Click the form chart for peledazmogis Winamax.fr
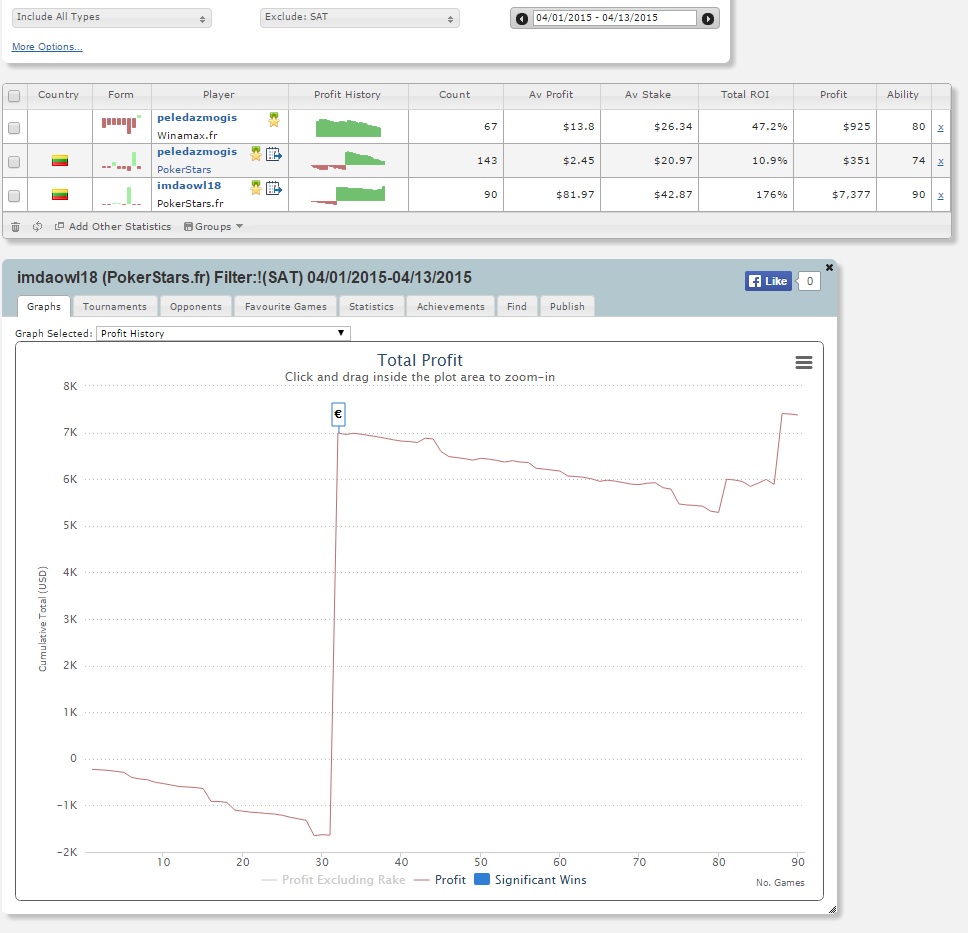This screenshot has width=968, height=933. tap(122, 124)
